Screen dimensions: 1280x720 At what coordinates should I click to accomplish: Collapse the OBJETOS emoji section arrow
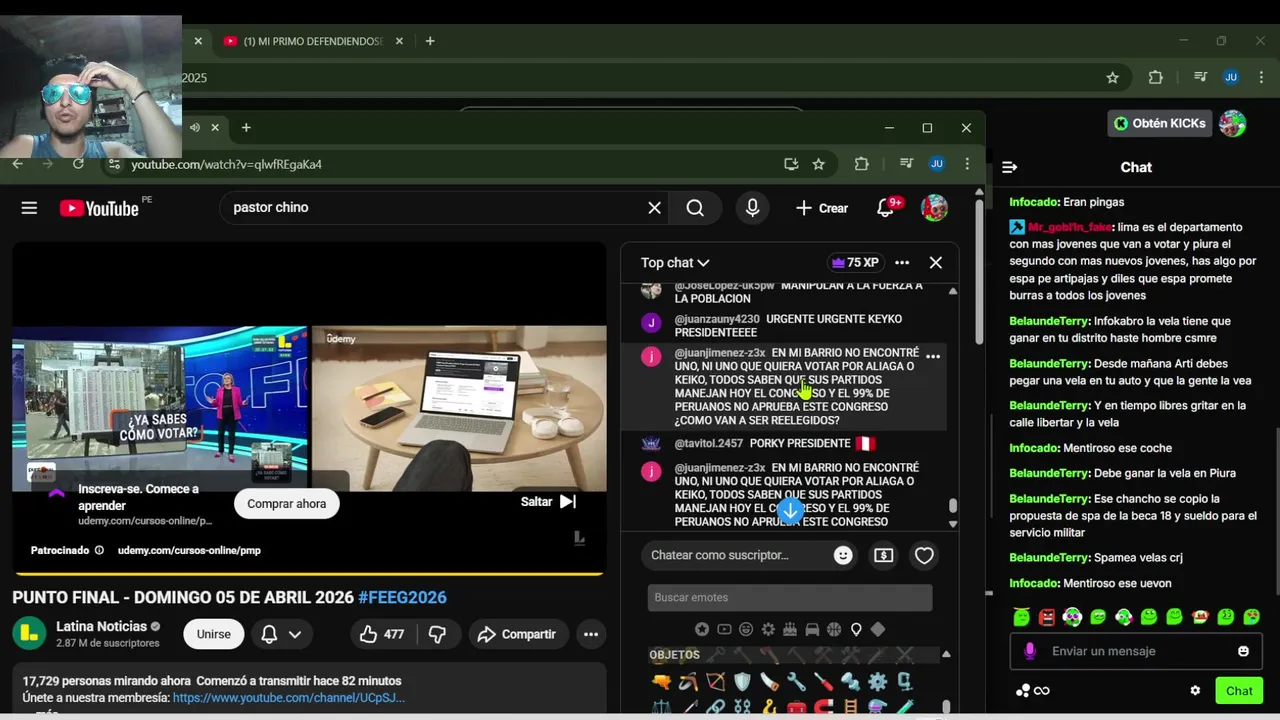coord(946,654)
